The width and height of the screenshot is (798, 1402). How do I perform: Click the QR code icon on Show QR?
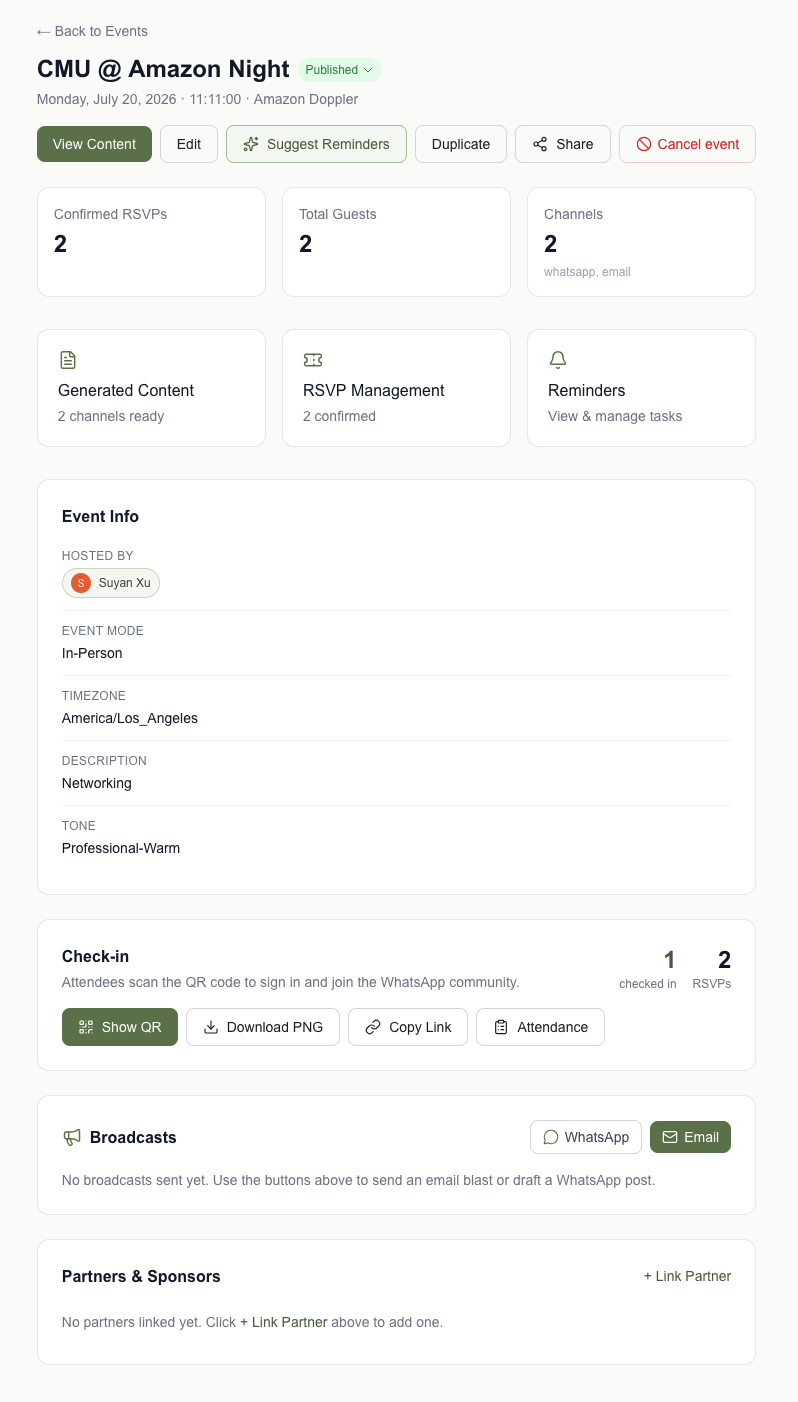point(86,1027)
